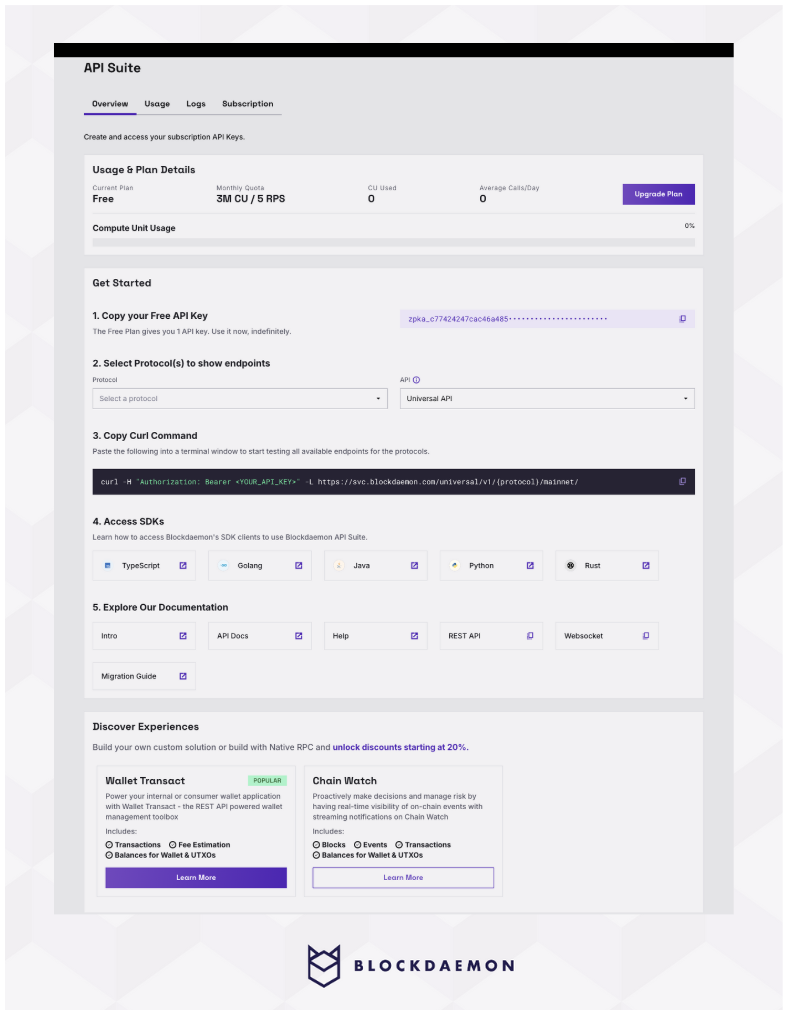Click the Chain Watch heading
Image resolution: width=786 pixels, height=1010 pixels.
(x=345, y=781)
